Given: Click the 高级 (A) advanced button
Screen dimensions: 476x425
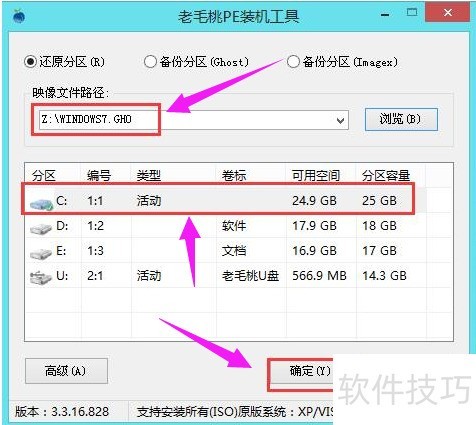Looking at the screenshot, I should pos(66,371).
